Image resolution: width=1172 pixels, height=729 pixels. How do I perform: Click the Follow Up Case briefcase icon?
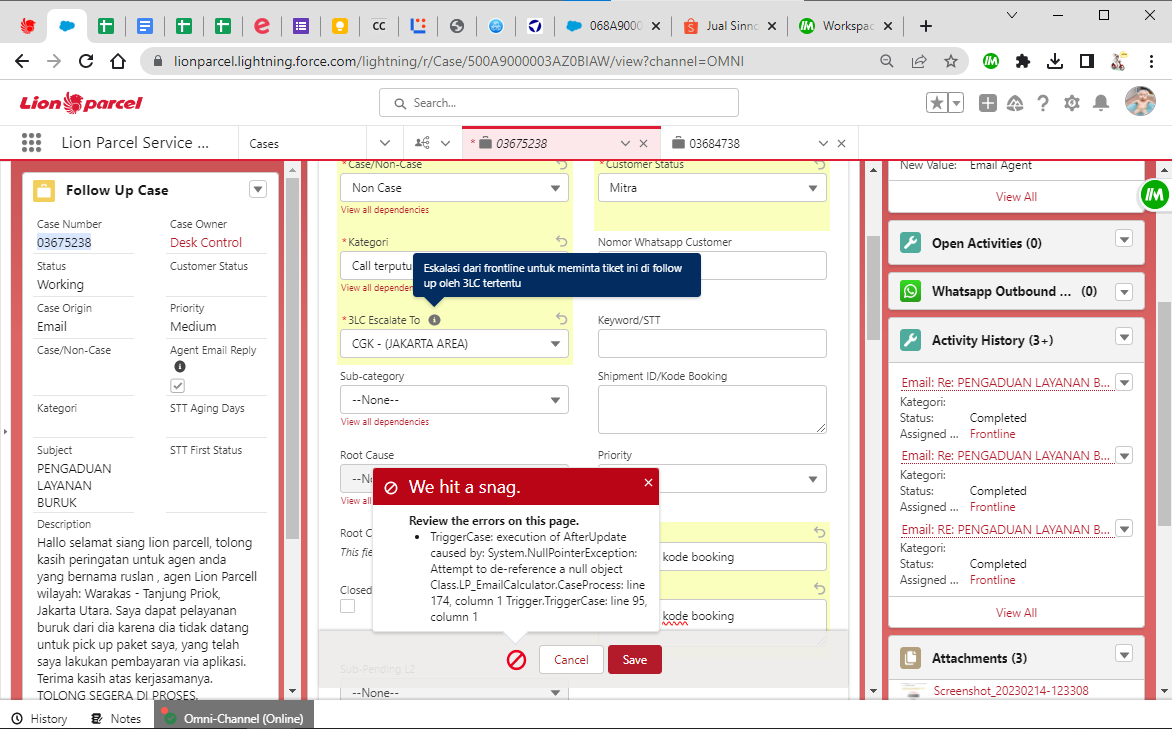pyautogui.click(x=44, y=191)
